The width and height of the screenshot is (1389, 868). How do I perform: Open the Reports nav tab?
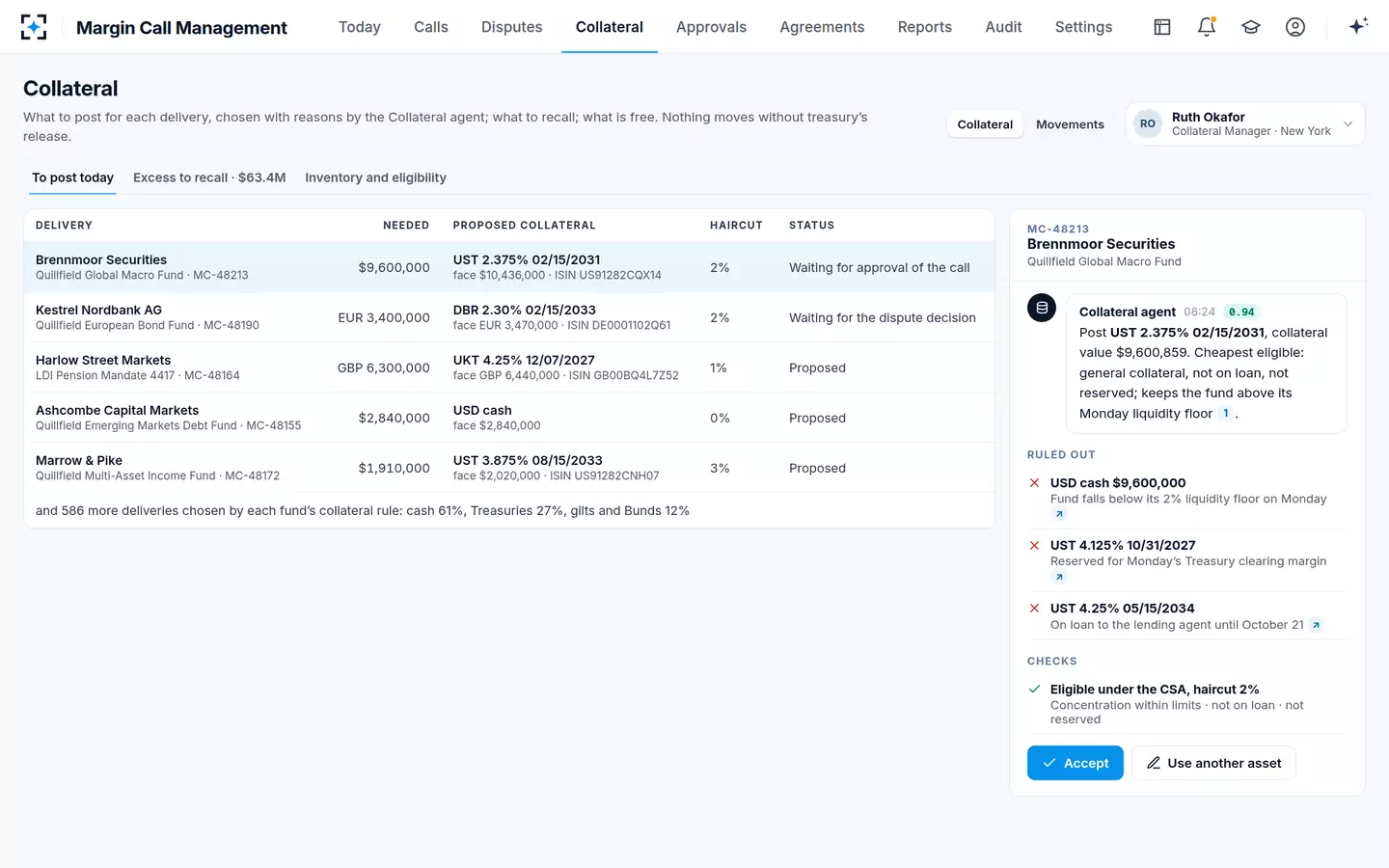(925, 27)
